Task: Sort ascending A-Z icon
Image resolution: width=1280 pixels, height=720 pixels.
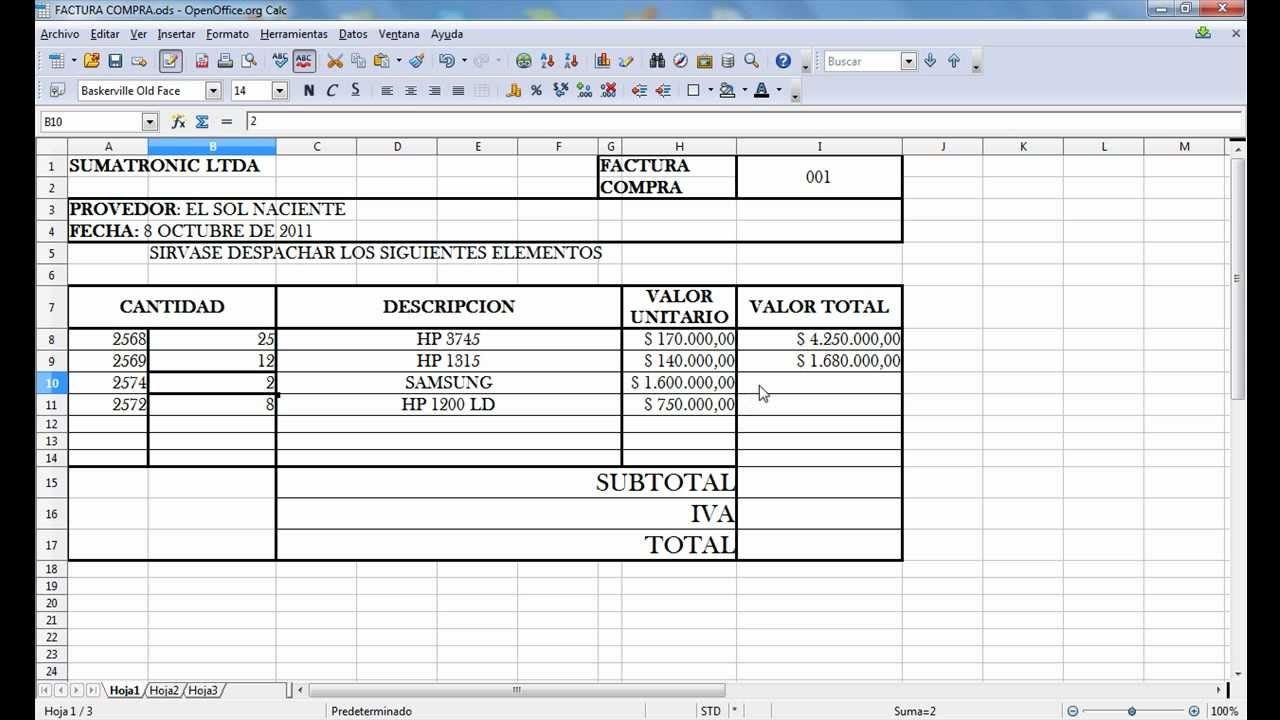Action: click(547, 61)
